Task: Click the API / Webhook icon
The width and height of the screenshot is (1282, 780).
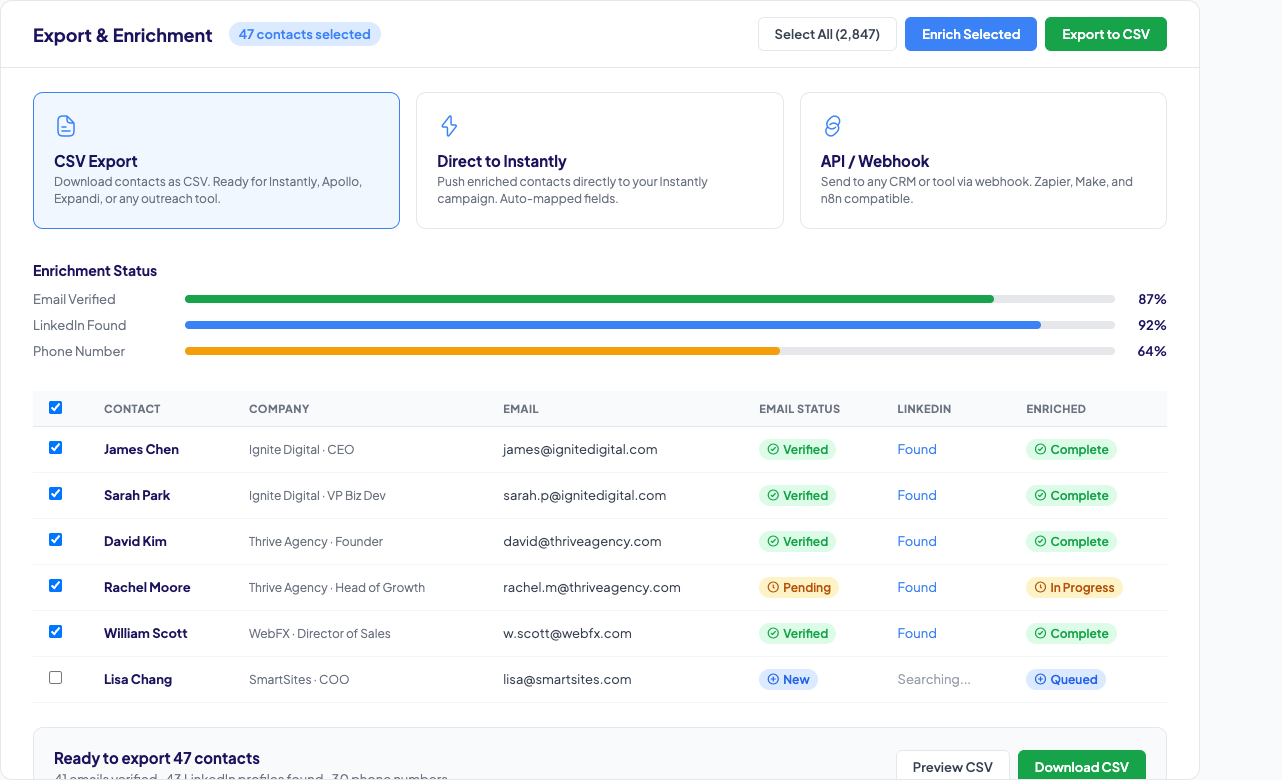Action: pyautogui.click(x=831, y=125)
